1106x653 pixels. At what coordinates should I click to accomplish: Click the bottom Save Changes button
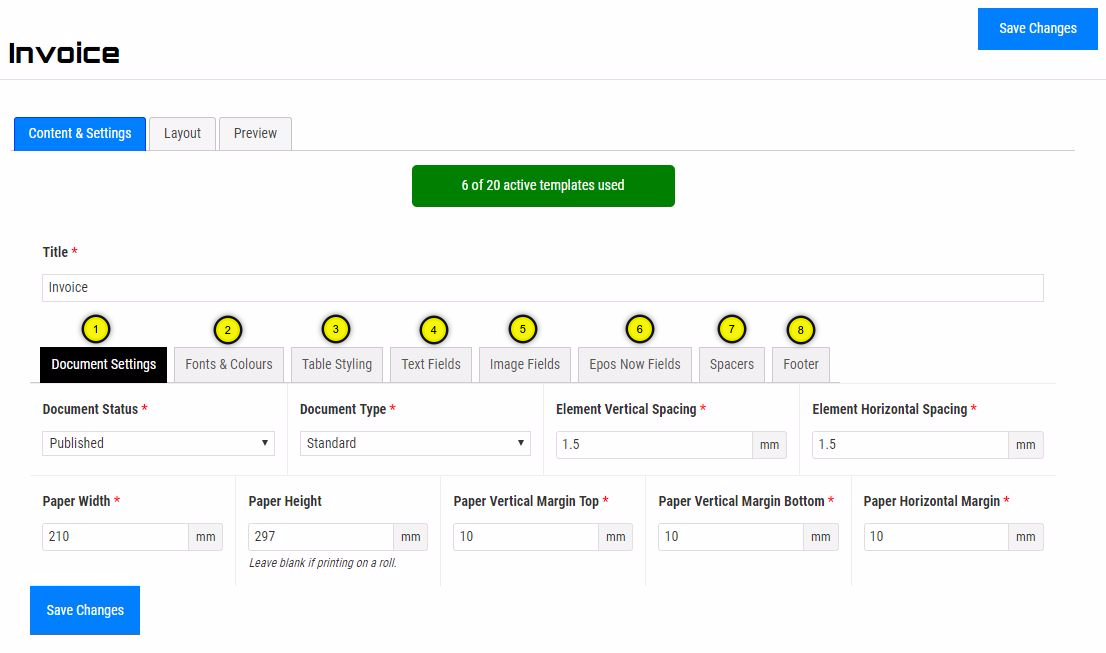point(85,610)
